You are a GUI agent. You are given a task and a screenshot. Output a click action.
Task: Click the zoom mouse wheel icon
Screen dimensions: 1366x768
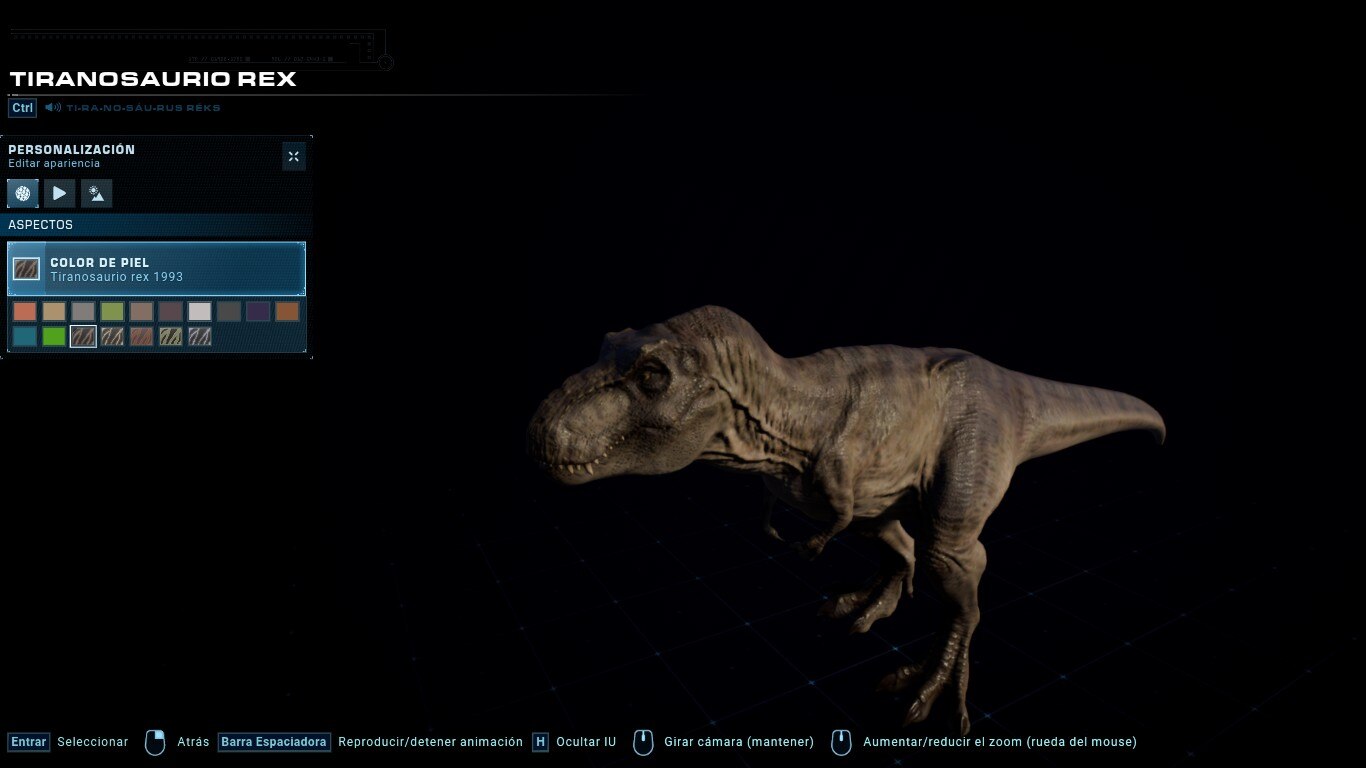[842, 742]
